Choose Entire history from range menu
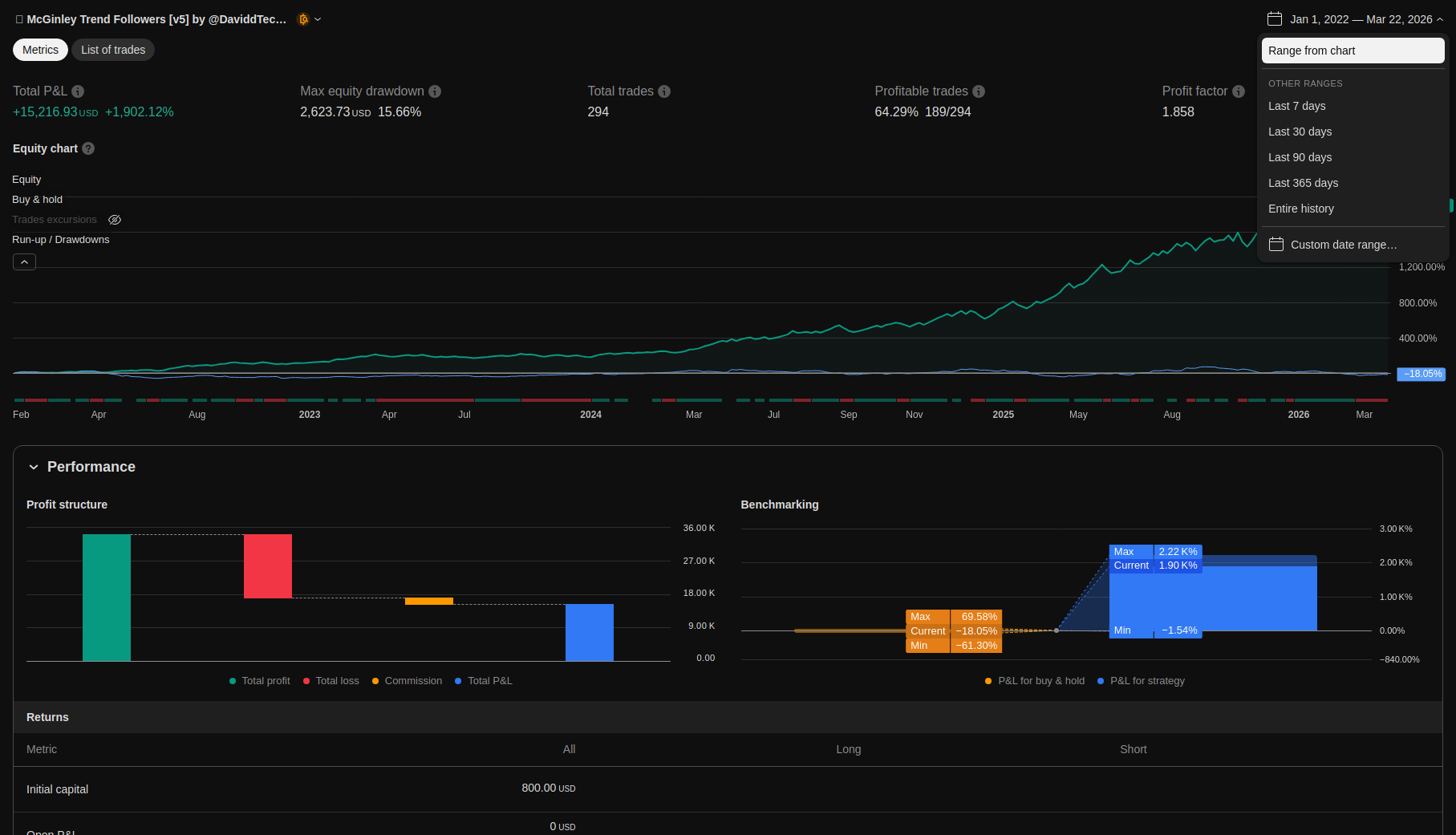Viewport: 1456px width, 835px height. [x=1300, y=209]
